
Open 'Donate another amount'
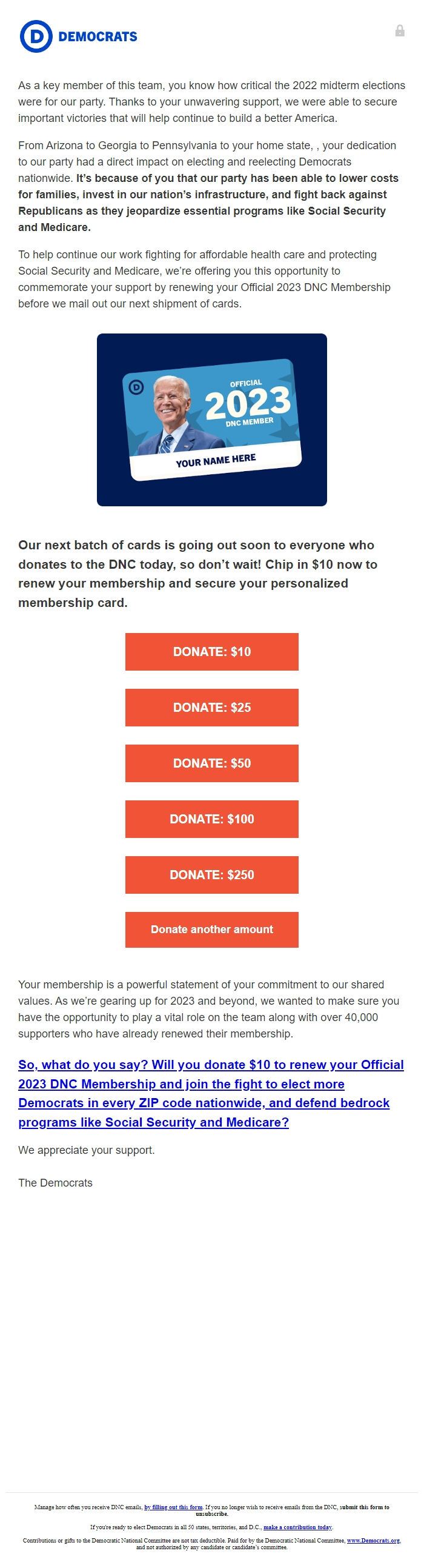tap(211, 930)
